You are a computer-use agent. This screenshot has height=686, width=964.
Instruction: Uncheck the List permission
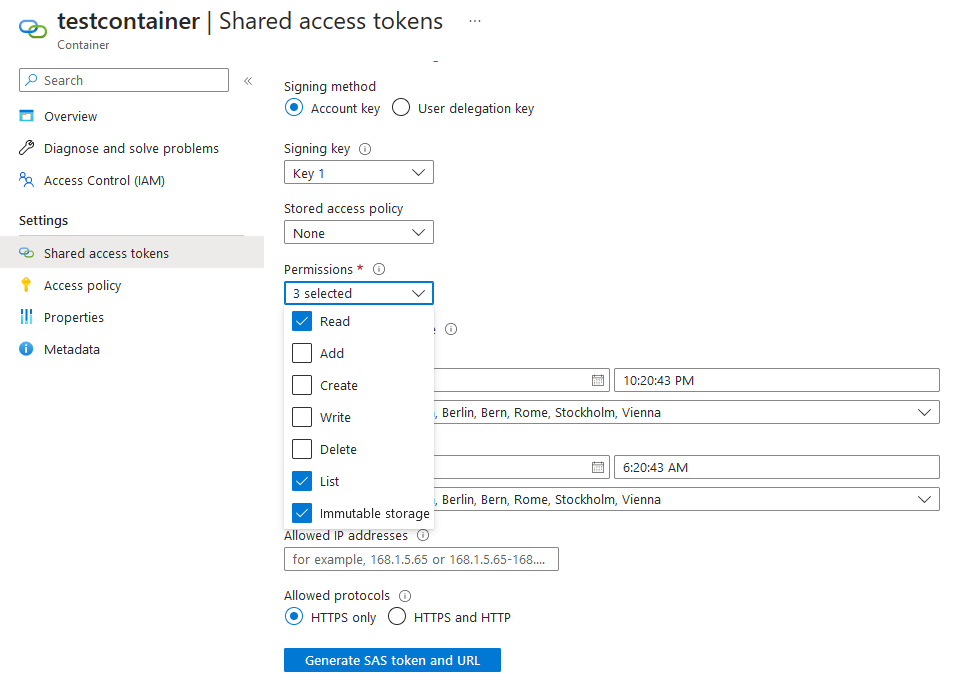pos(302,481)
